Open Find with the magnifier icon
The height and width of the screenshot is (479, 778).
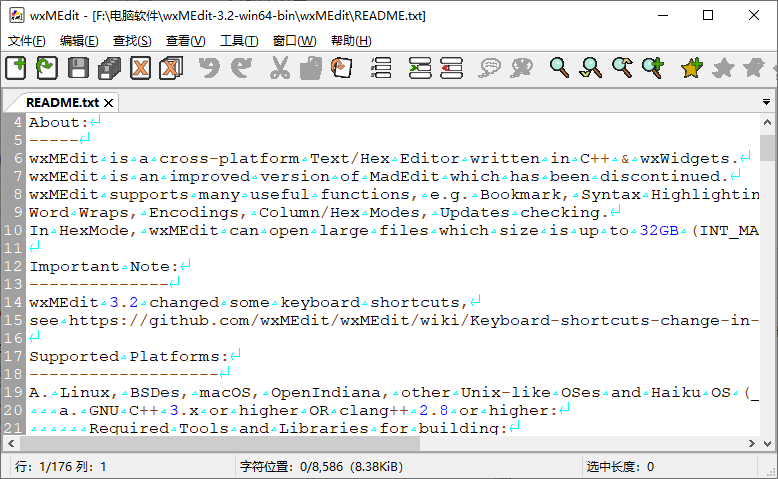pos(559,68)
